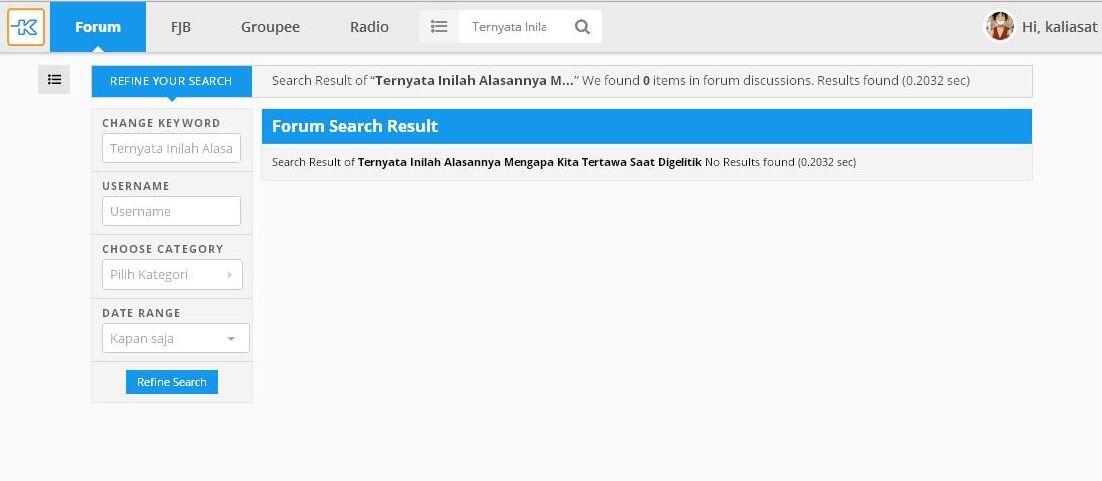Open the FJB tab
Screen dimensions: 1102x481
(181, 27)
